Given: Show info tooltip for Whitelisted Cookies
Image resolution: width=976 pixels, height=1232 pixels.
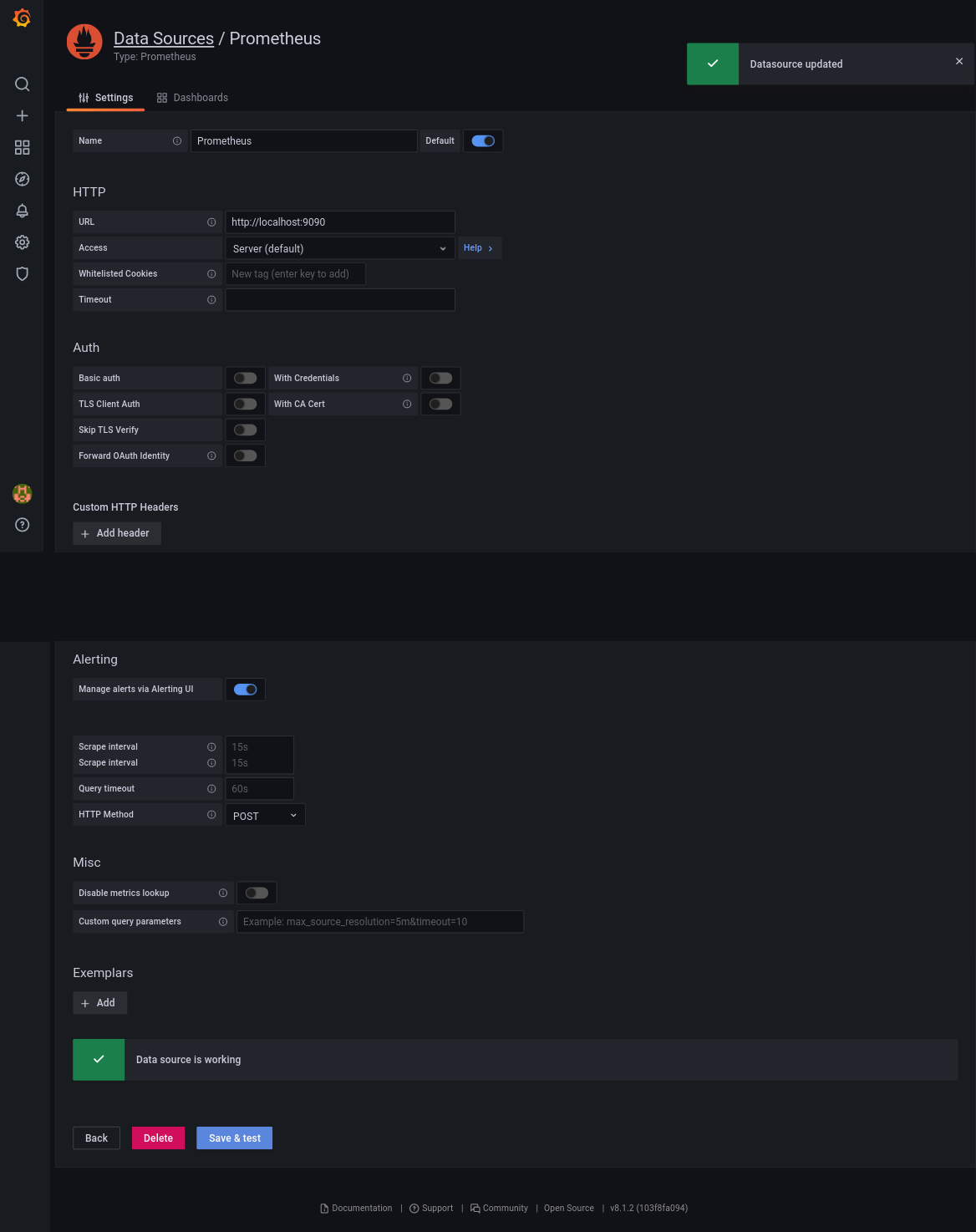Looking at the screenshot, I should (211, 274).
